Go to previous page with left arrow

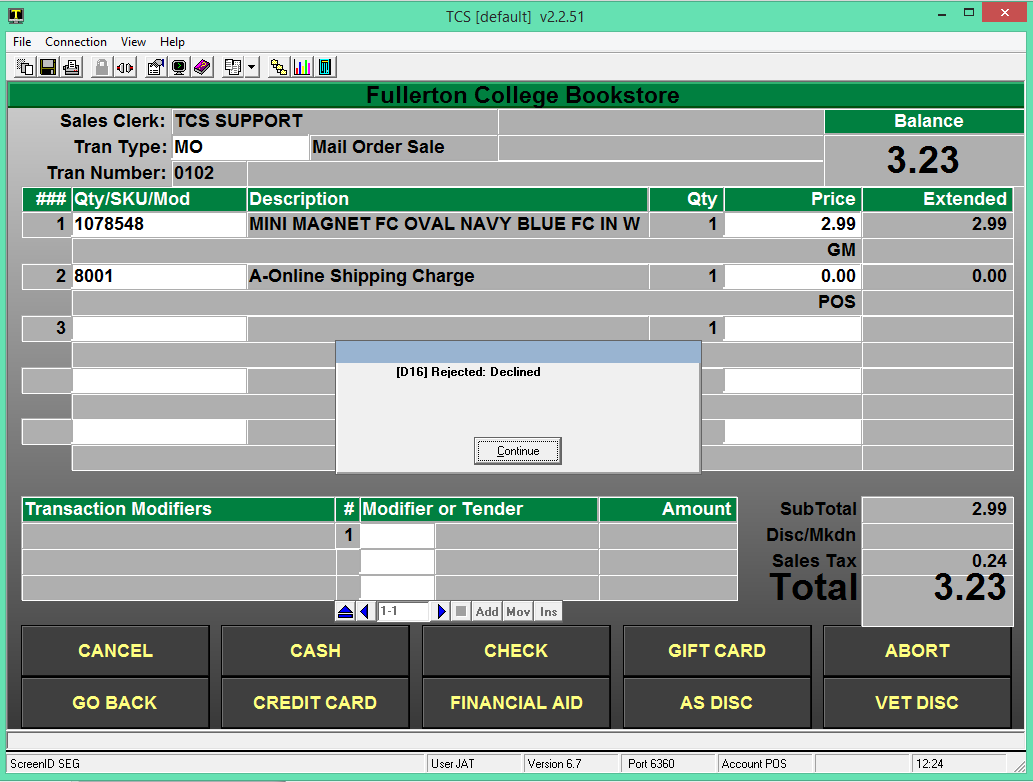click(x=366, y=611)
